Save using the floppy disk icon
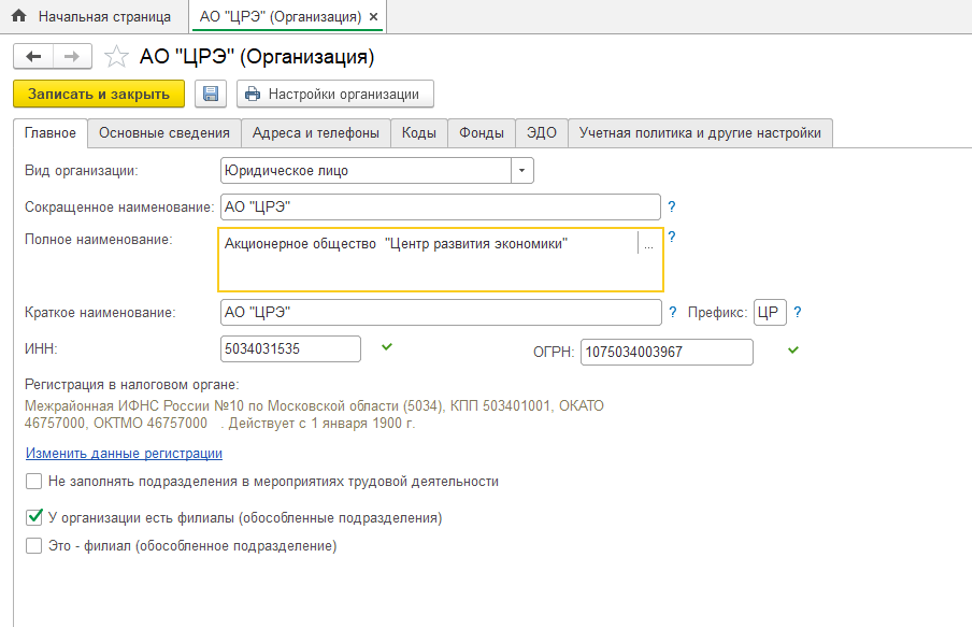The width and height of the screenshot is (972, 627). tap(211, 94)
